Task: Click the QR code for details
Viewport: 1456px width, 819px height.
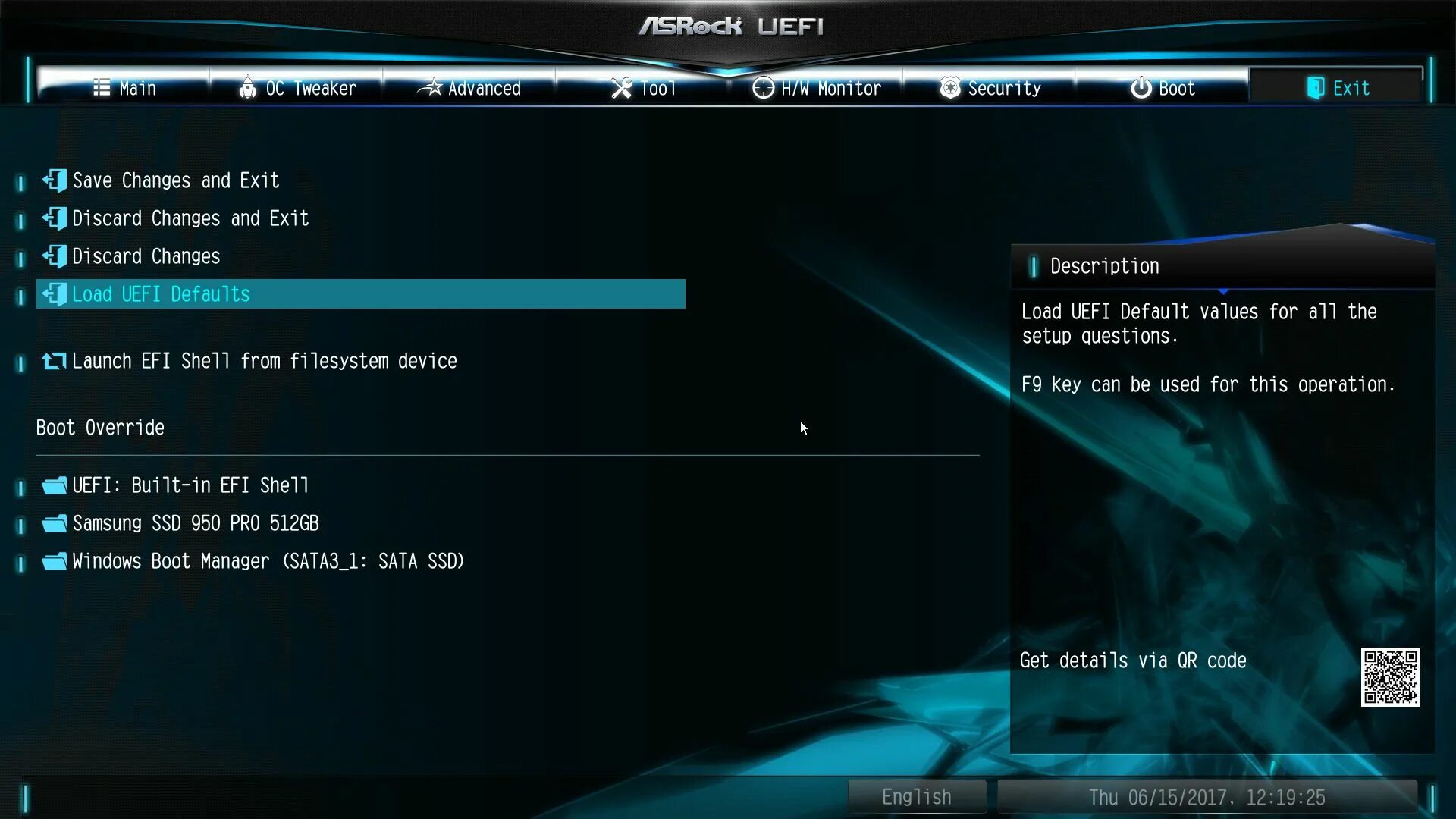Action: click(1390, 677)
